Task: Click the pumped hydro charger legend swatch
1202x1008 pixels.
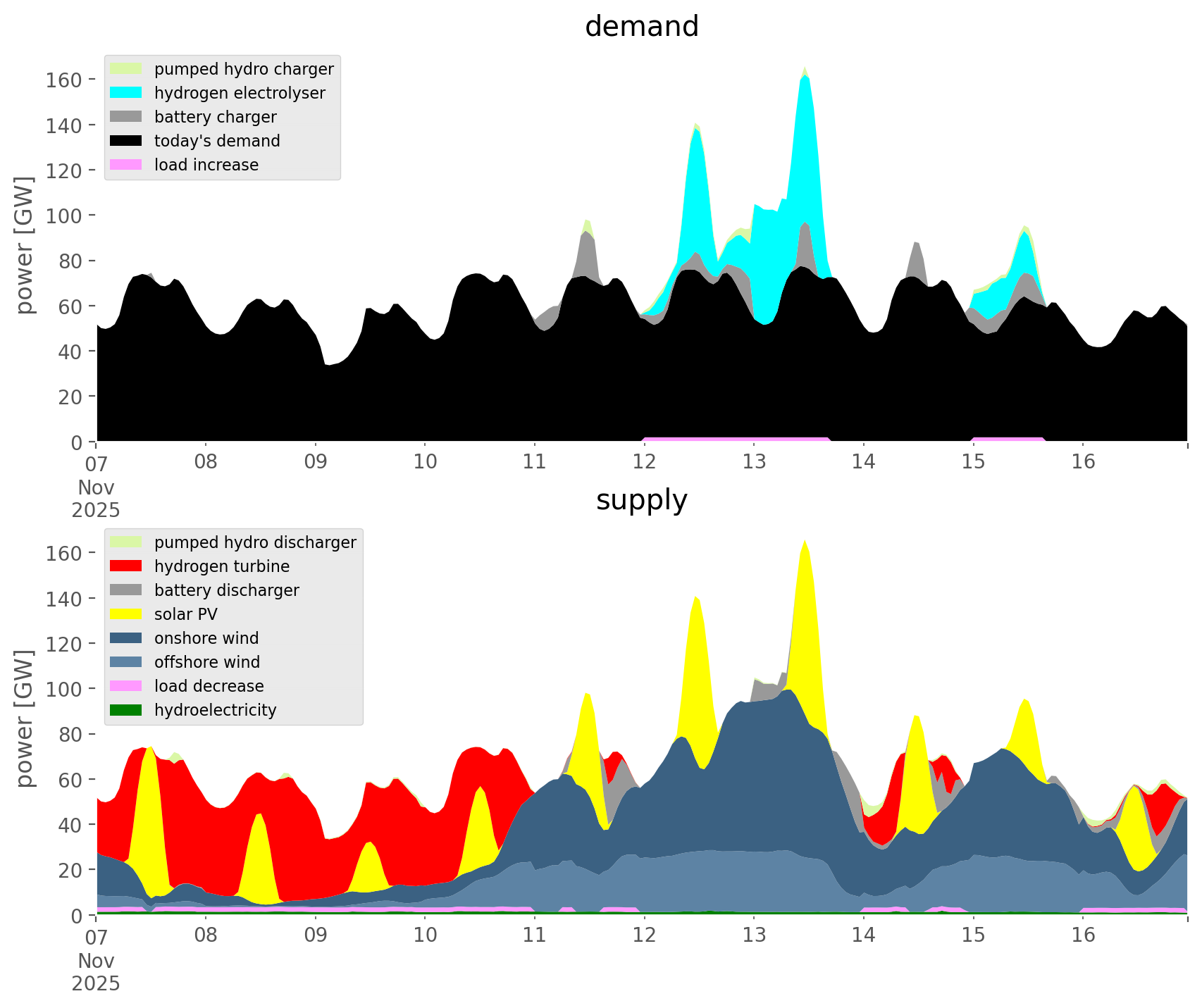Action: pos(126,69)
